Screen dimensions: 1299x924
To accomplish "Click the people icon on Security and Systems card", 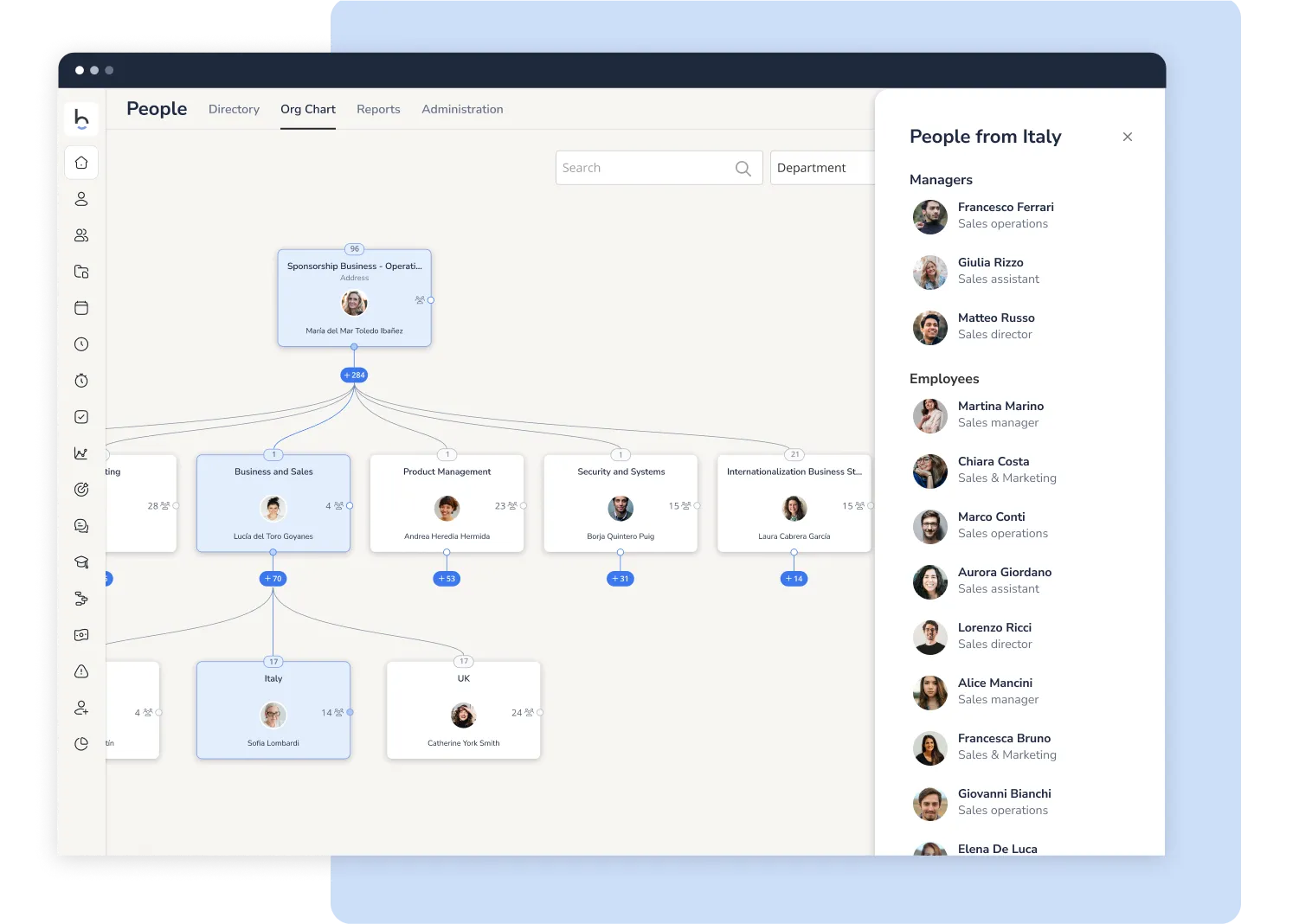I will coord(685,506).
